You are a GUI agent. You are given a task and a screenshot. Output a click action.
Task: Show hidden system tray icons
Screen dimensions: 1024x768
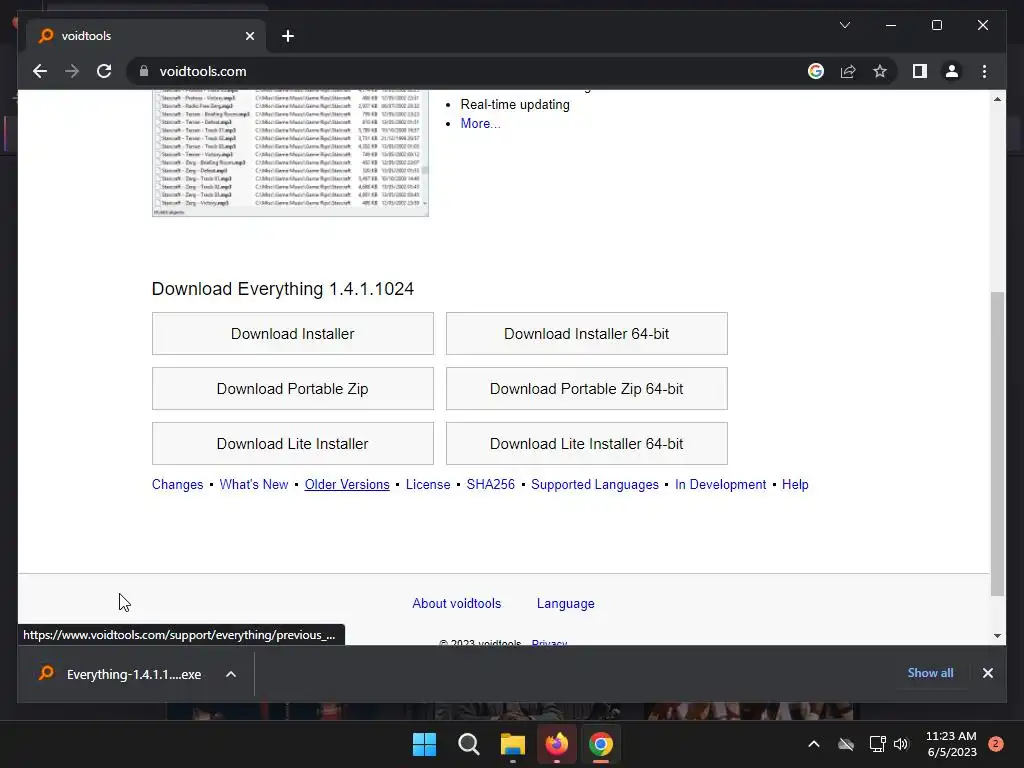pyautogui.click(x=814, y=744)
